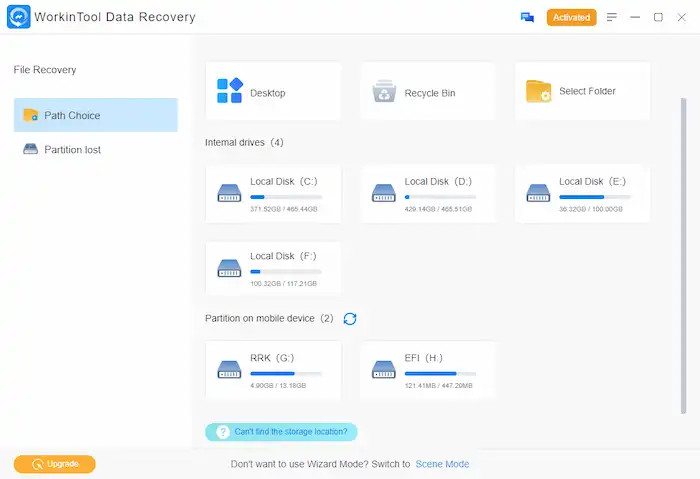Viewport: 700px width, 479px height.
Task: Click the Local Disk (F:) drive icon
Action: (229, 268)
